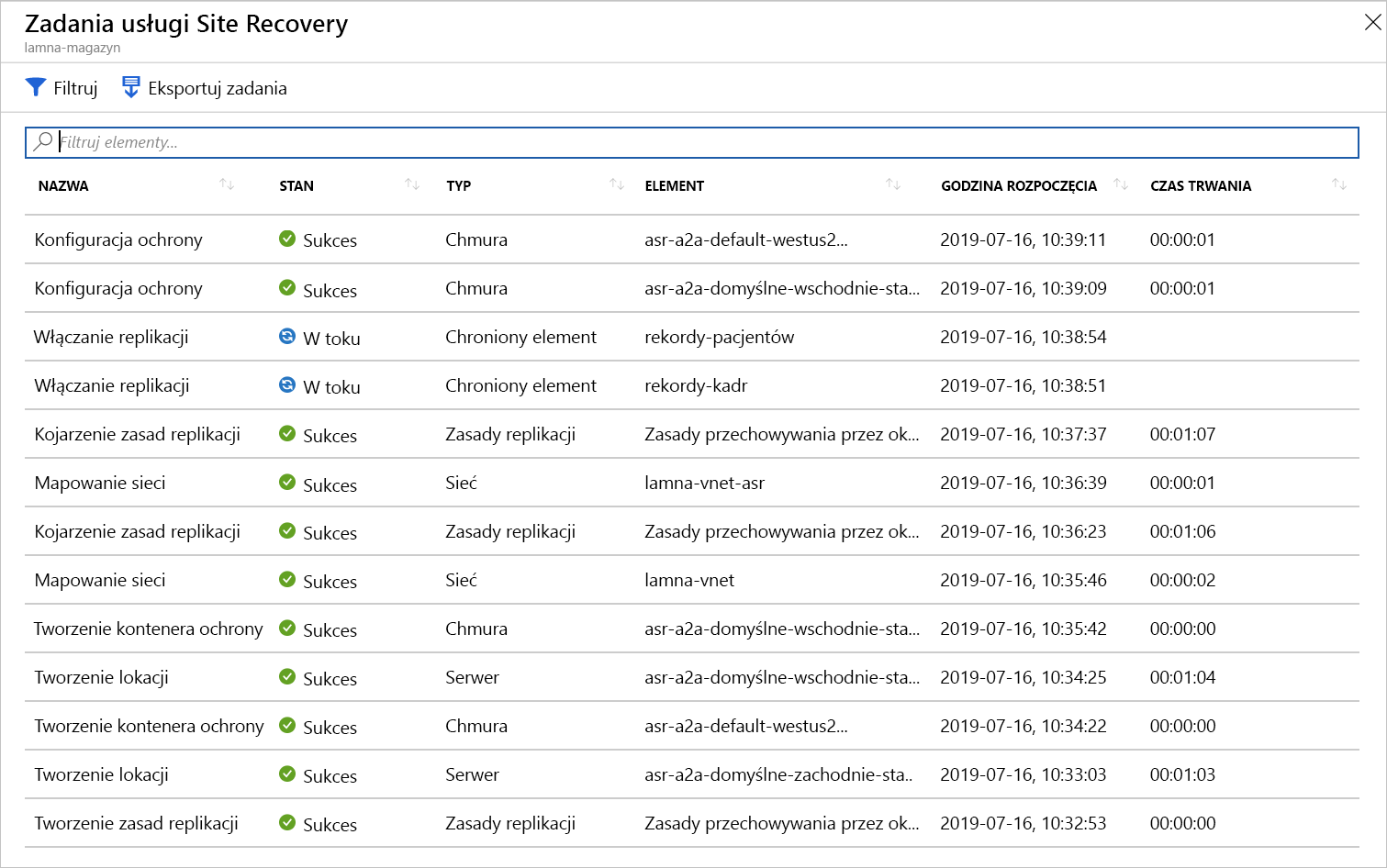The width and height of the screenshot is (1387, 868).
Task: Click in-progress icon for rekordy-kadr job
Action: coord(287,384)
